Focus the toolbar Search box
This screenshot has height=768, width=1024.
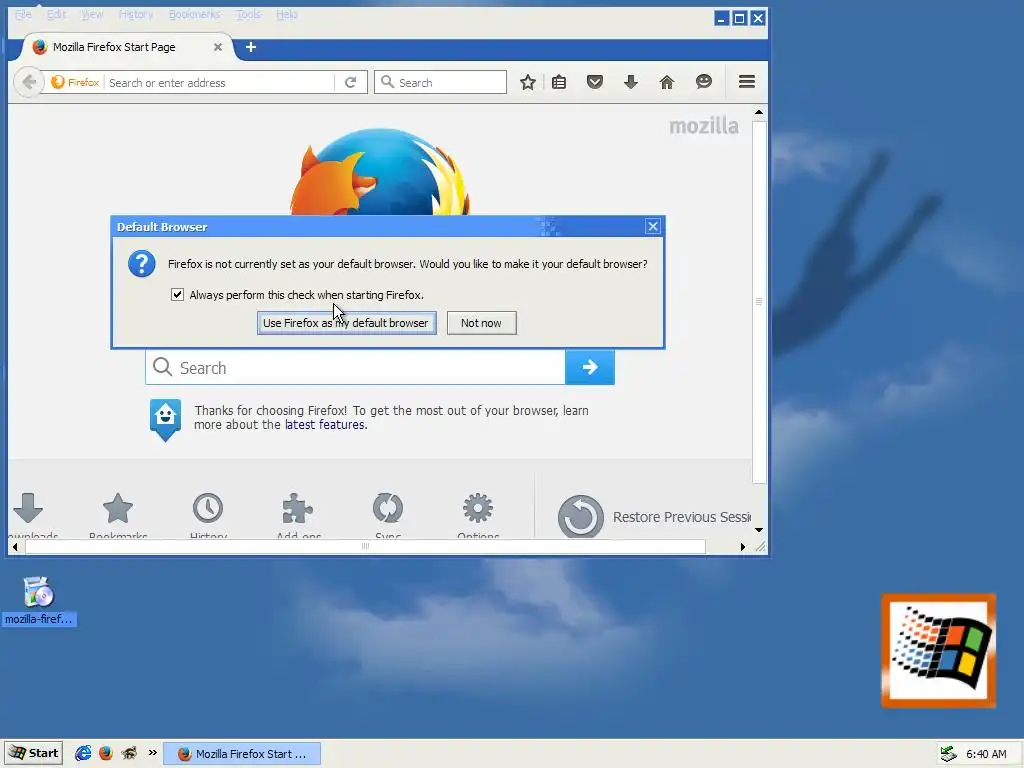point(440,82)
